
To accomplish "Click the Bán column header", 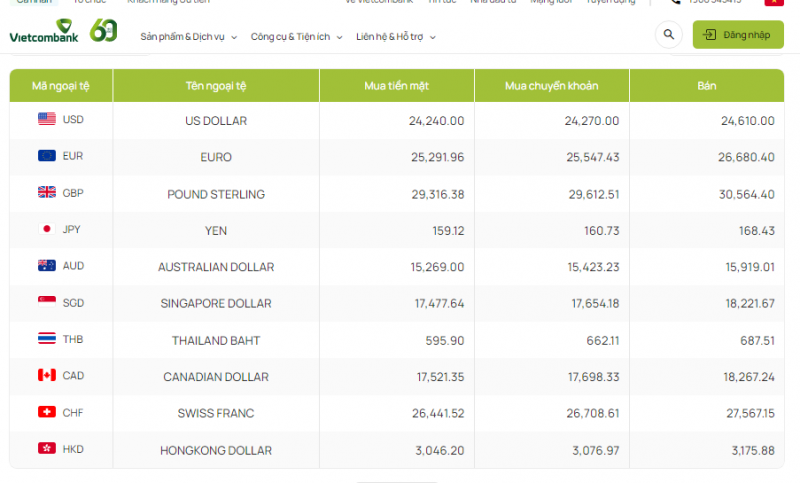I will pos(707,86).
